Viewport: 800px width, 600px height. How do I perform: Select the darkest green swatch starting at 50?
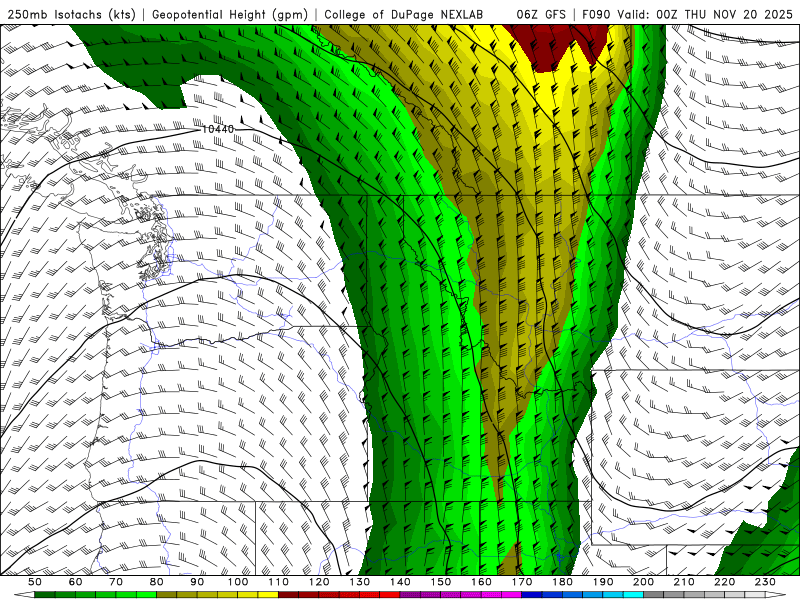[45, 595]
